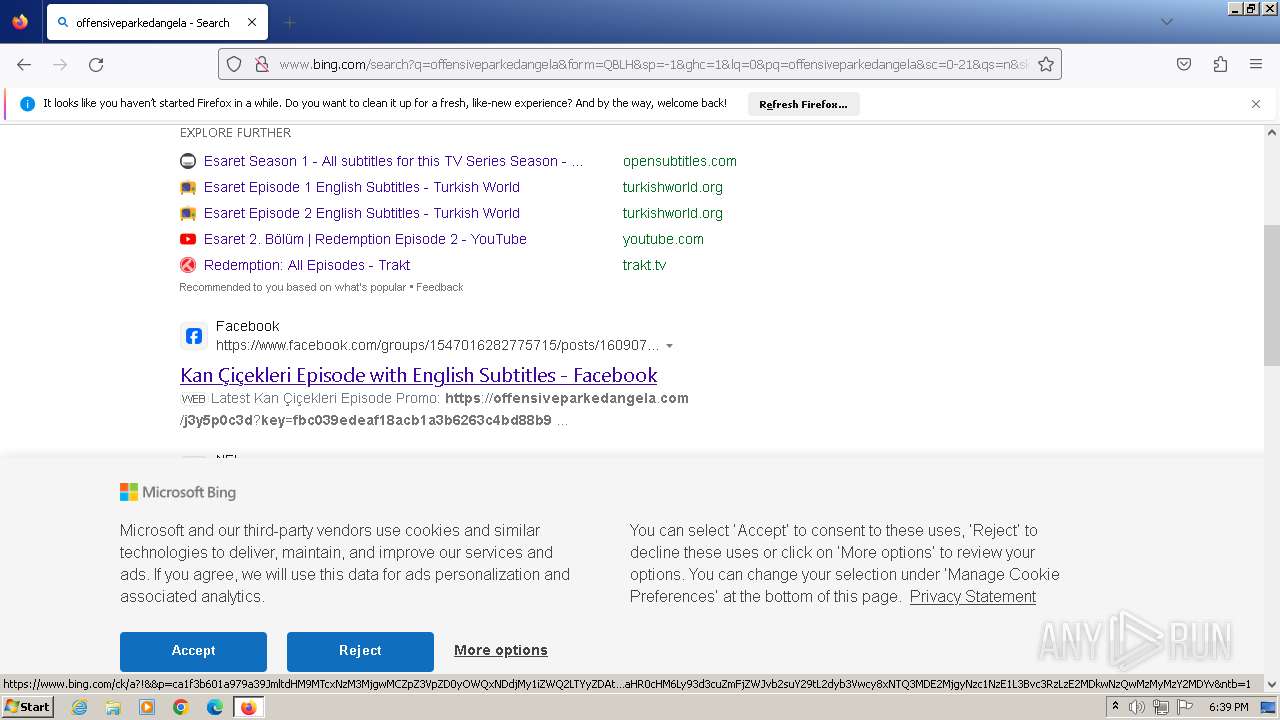Open the Extensions puzzle icon

[1220, 64]
